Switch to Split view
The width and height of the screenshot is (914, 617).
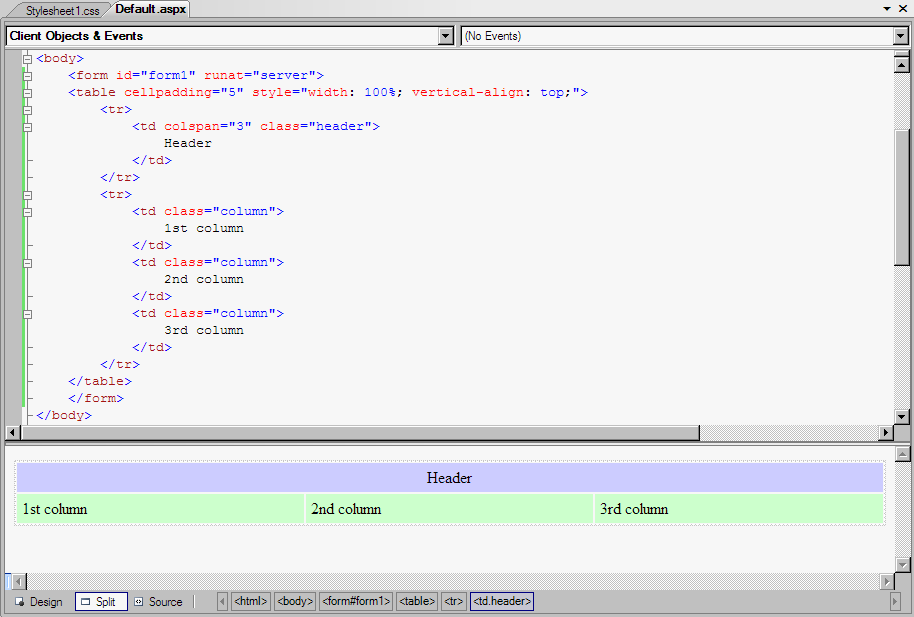point(101,602)
